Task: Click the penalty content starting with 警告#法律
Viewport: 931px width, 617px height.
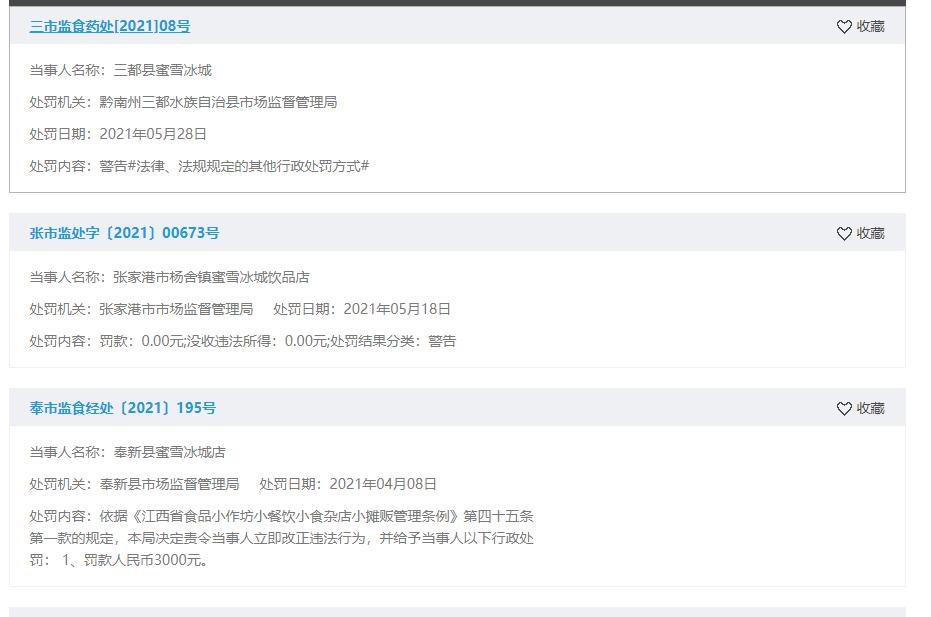Action: point(234,166)
